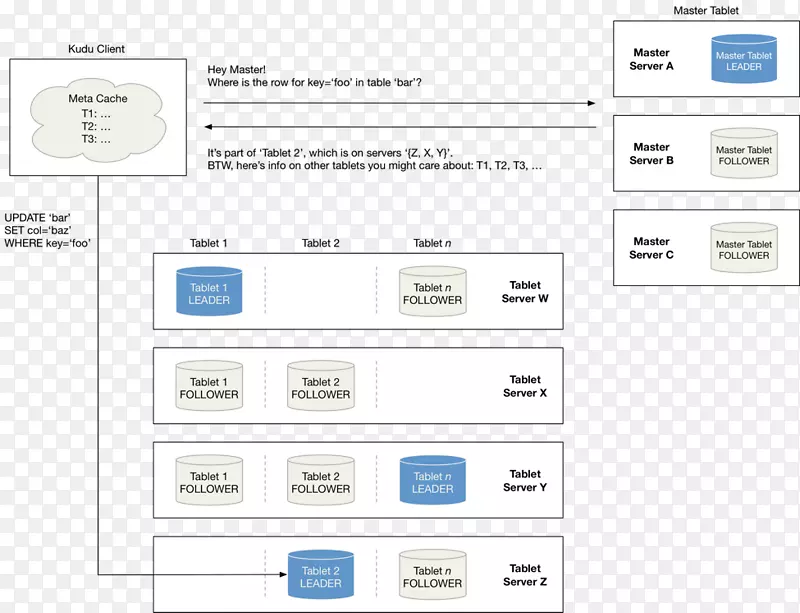Select the "UPDATE 'bar'" statement line
Viewport: 800px width, 613px height.
click(x=37, y=218)
